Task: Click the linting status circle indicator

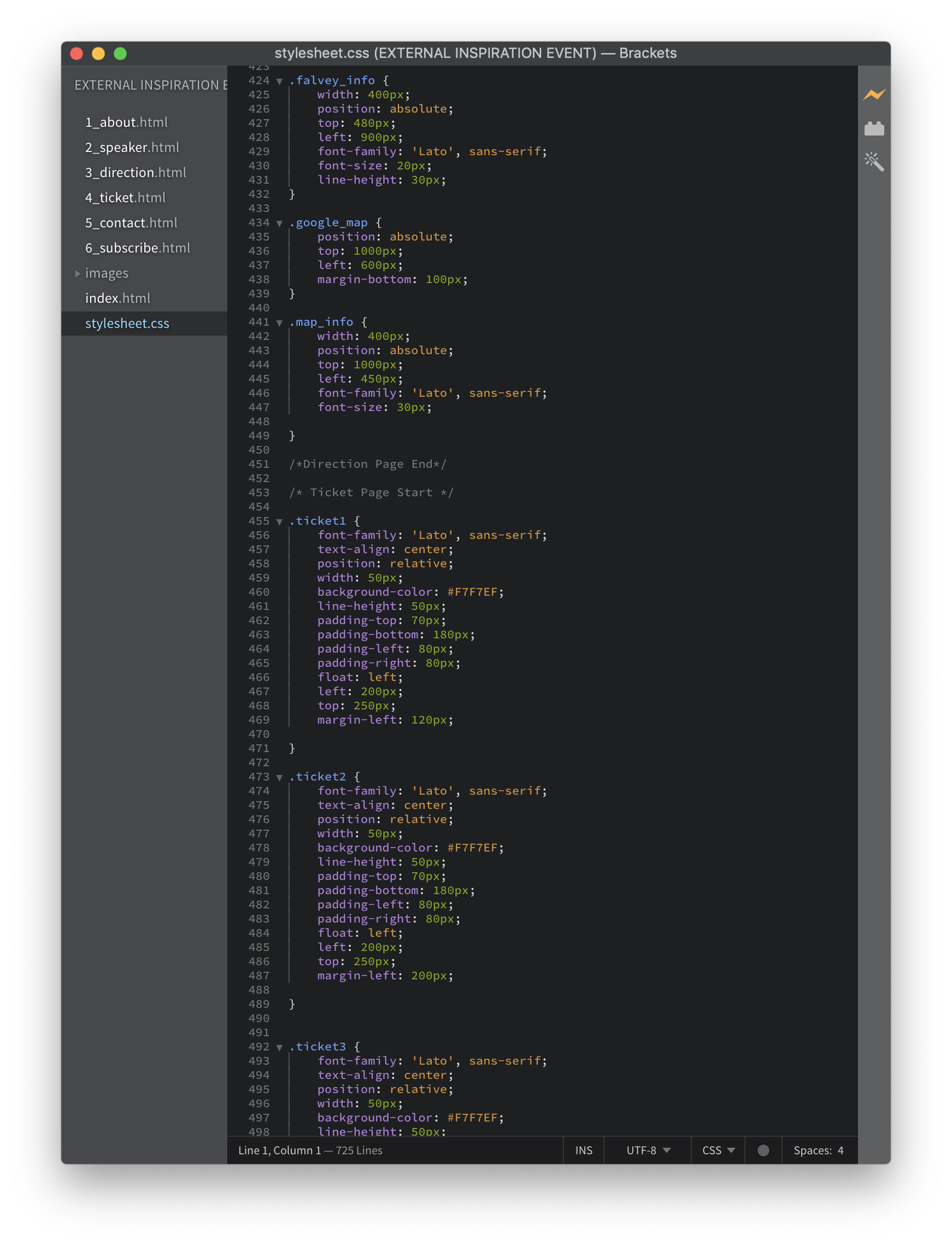Action: point(763,1150)
